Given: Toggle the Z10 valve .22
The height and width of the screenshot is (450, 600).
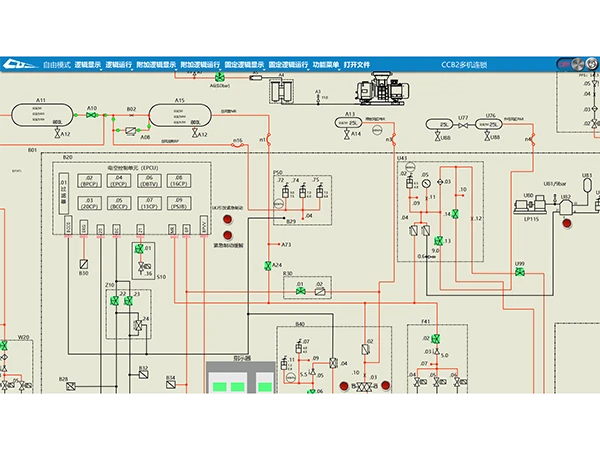Looking at the screenshot, I should pyautogui.click(x=114, y=301).
